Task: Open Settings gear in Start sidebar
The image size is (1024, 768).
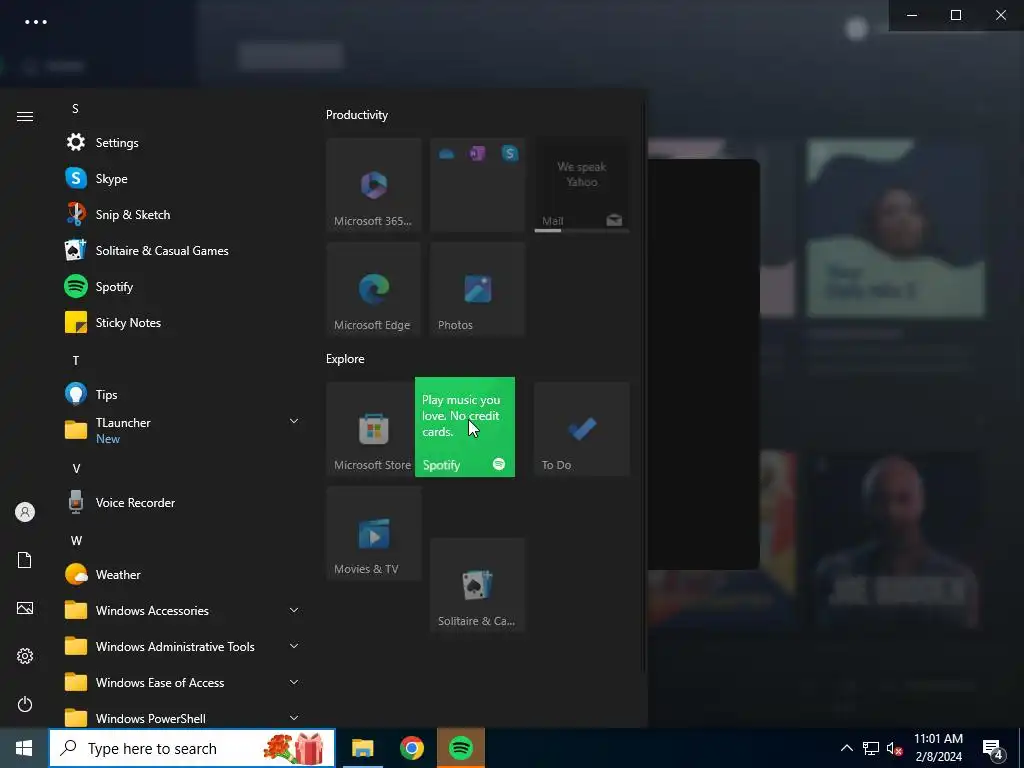Action: [25, 656]
